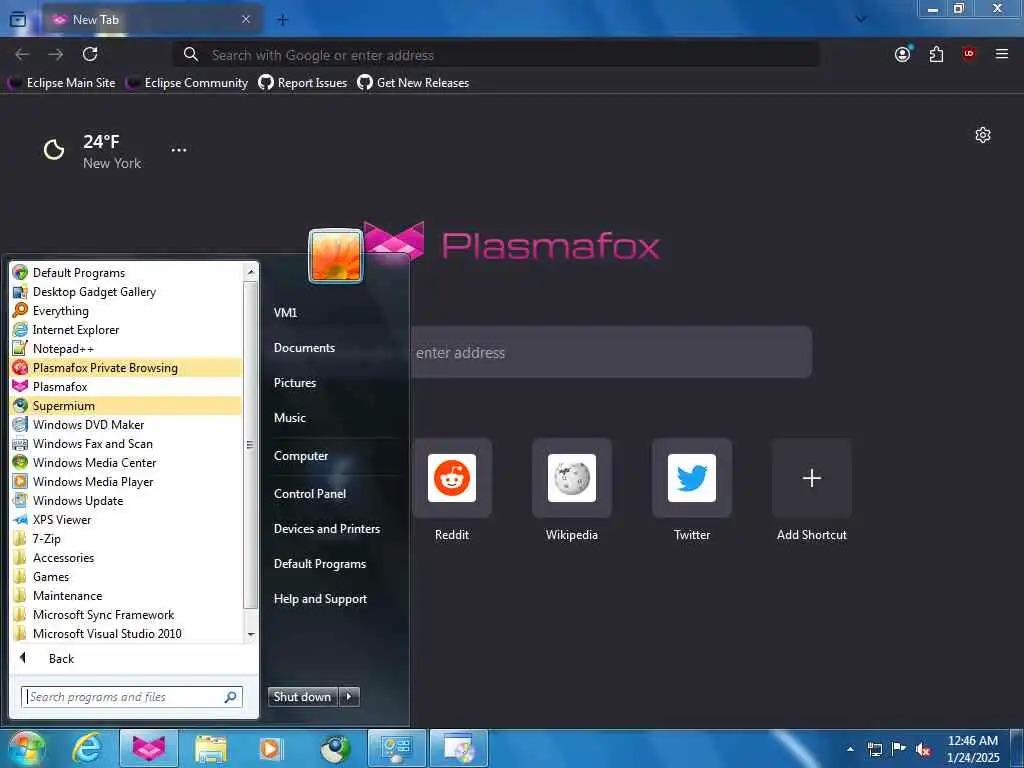Viewport: 1024px width, 768px height.
Task: Open Documents from Start menu
Action: click(304, 348)
